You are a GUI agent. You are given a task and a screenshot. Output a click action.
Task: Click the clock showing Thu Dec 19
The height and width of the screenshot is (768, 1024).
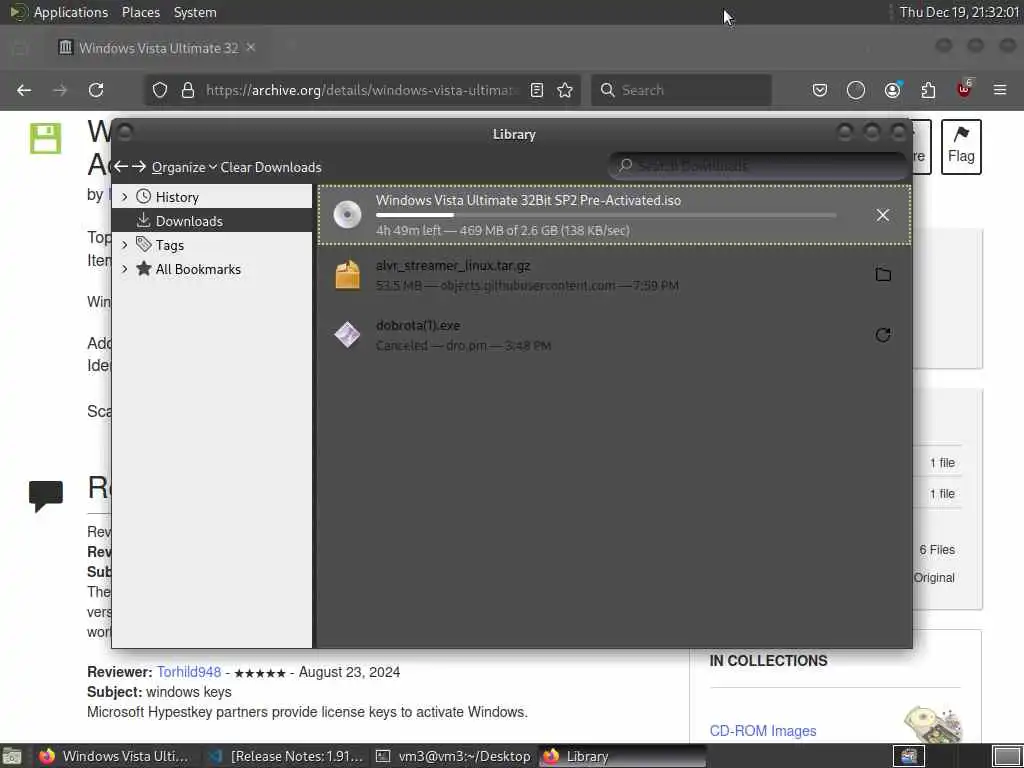[x=959, y=12]
